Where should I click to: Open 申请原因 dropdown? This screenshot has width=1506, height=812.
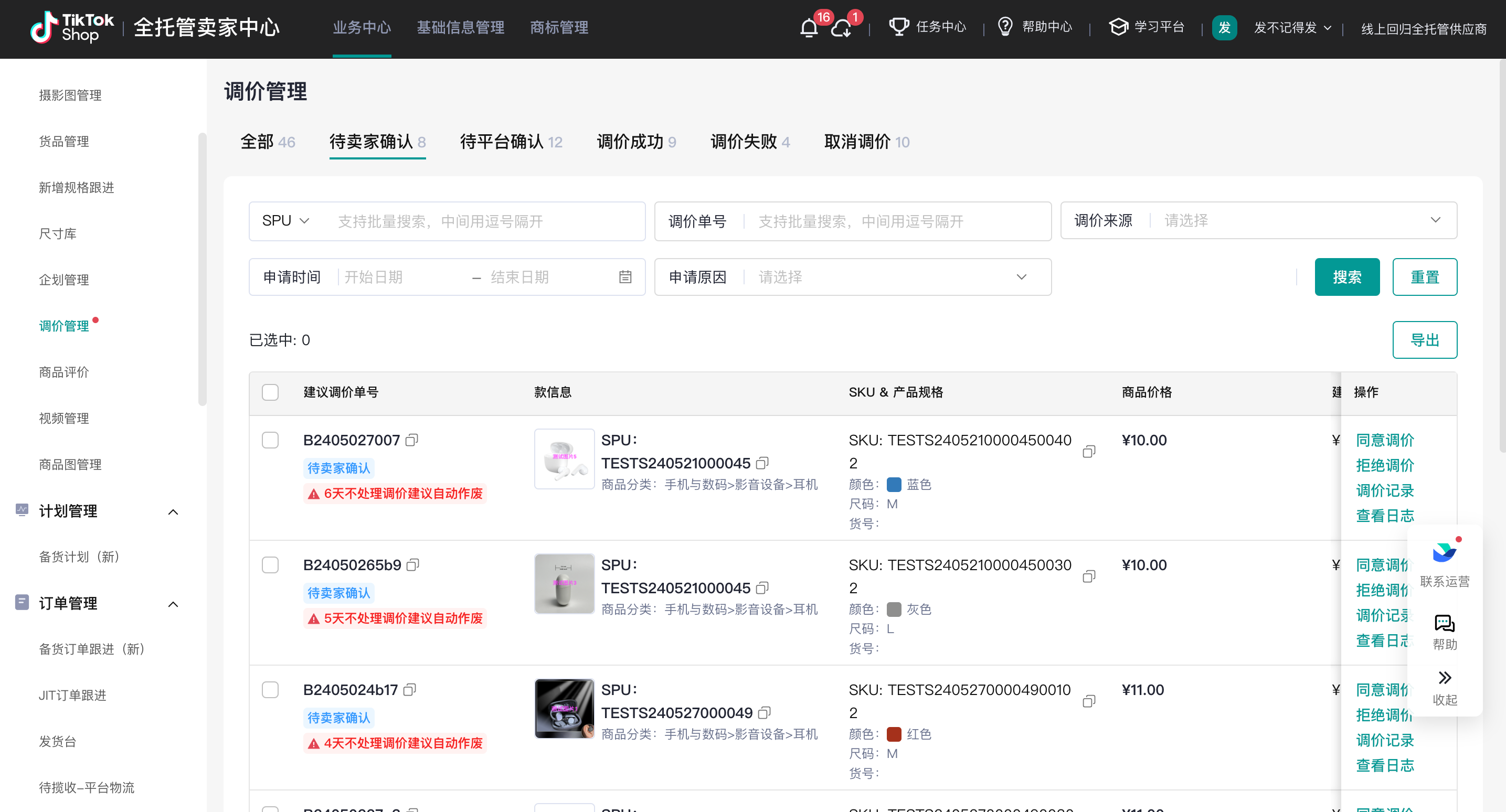tap(852, 277)
